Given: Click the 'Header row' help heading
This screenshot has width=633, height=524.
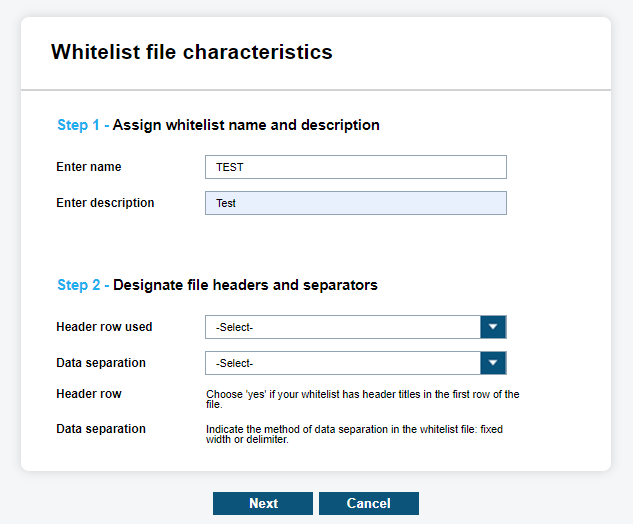Looking at the screenshot, I should point(89,394).
